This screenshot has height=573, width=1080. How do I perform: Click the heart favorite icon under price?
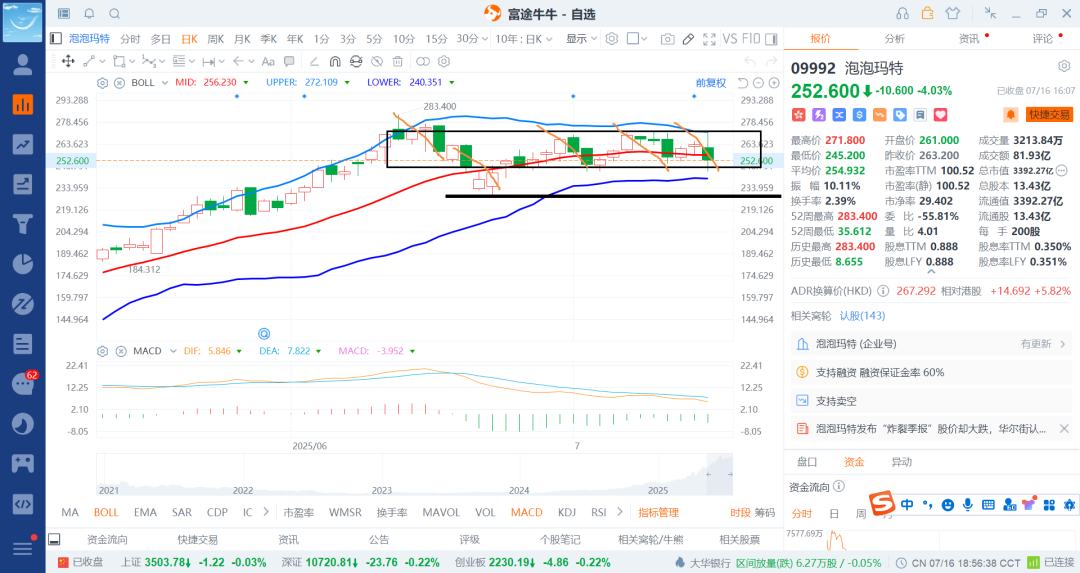pos(940,115)
